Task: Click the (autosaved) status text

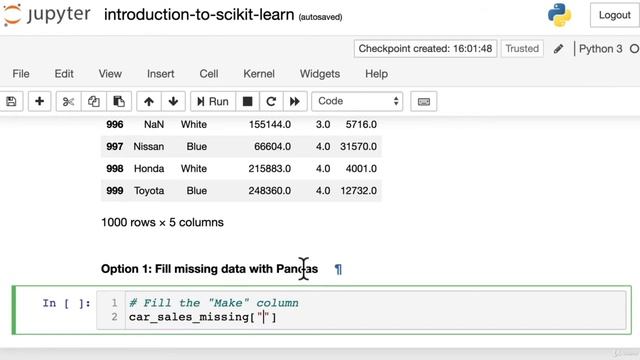Action: [320, 17]
